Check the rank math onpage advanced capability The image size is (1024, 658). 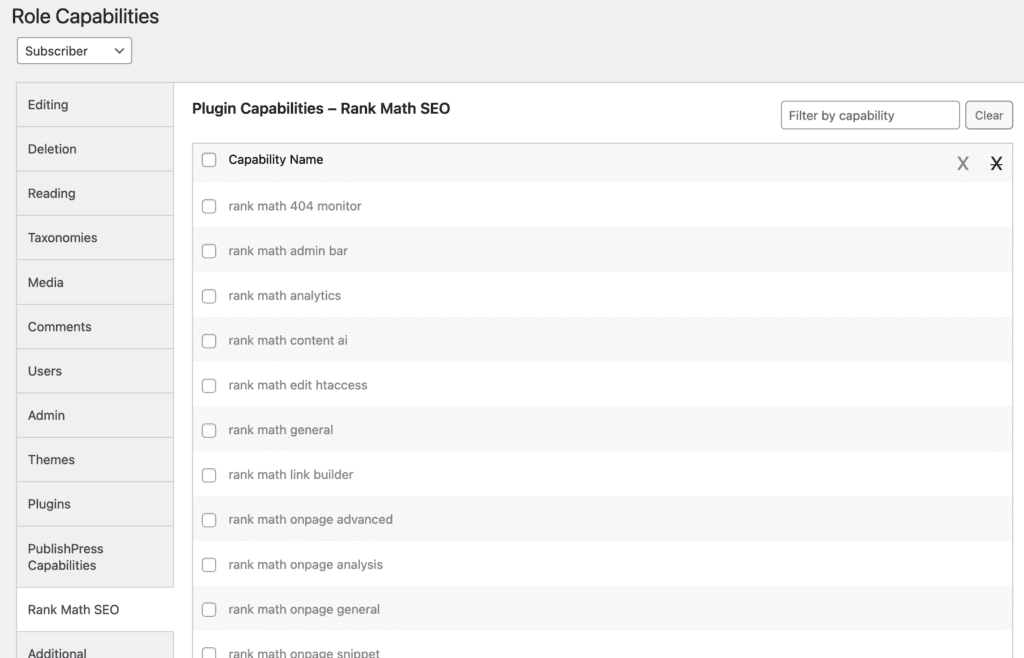point(209,520)
